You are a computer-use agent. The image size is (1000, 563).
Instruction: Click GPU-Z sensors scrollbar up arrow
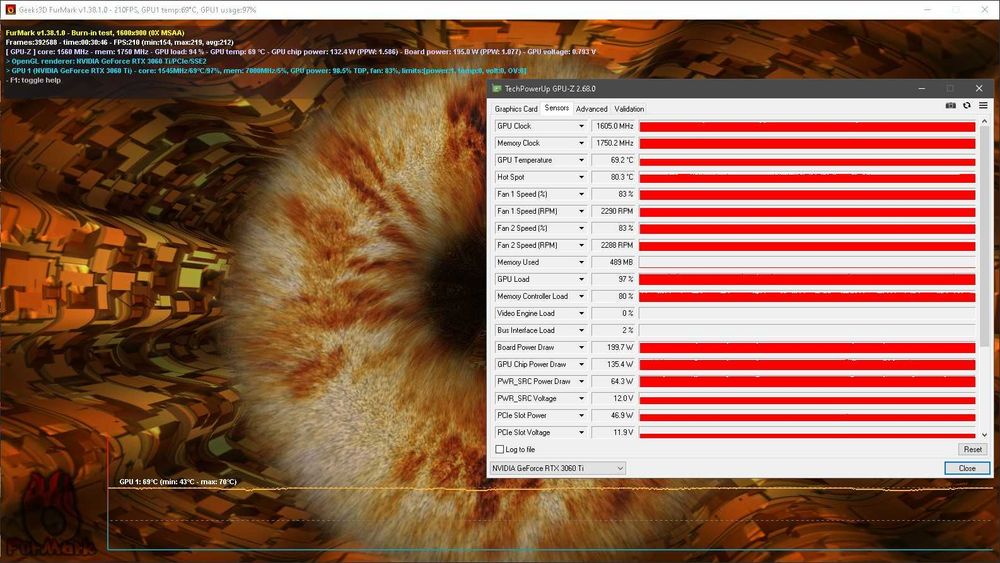tap(984, 121)
